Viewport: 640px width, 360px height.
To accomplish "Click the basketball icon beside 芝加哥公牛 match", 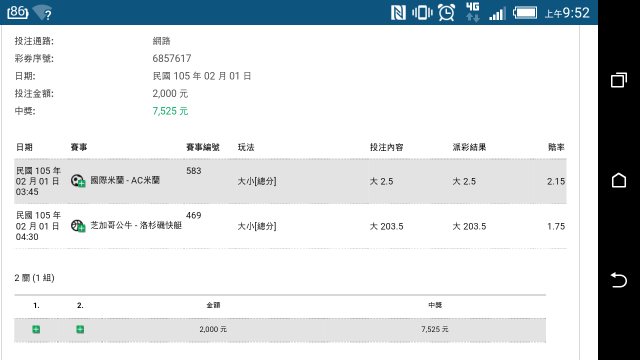I will tap(78, 226).
